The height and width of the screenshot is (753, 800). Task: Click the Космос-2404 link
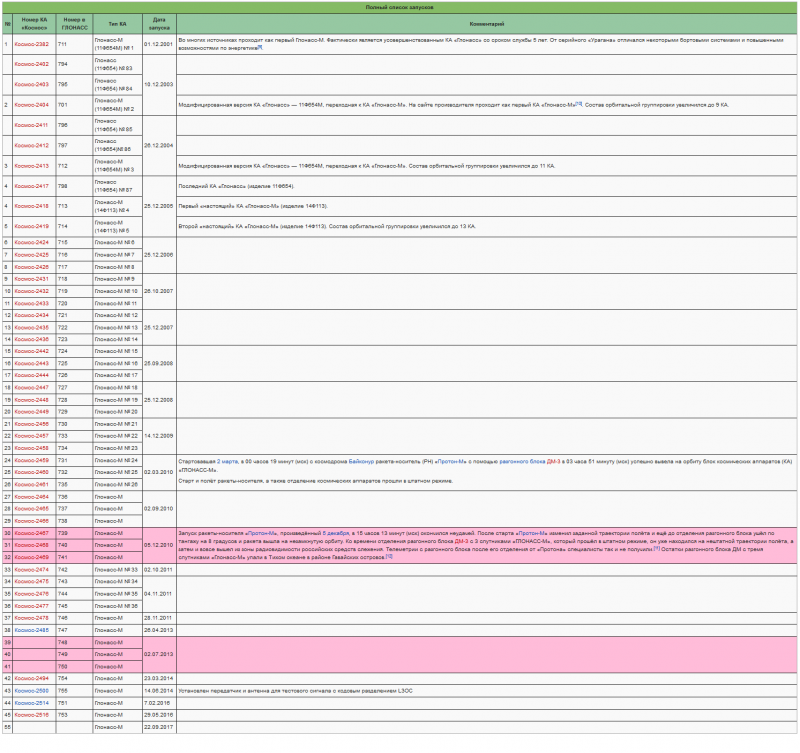pos(31,104)
